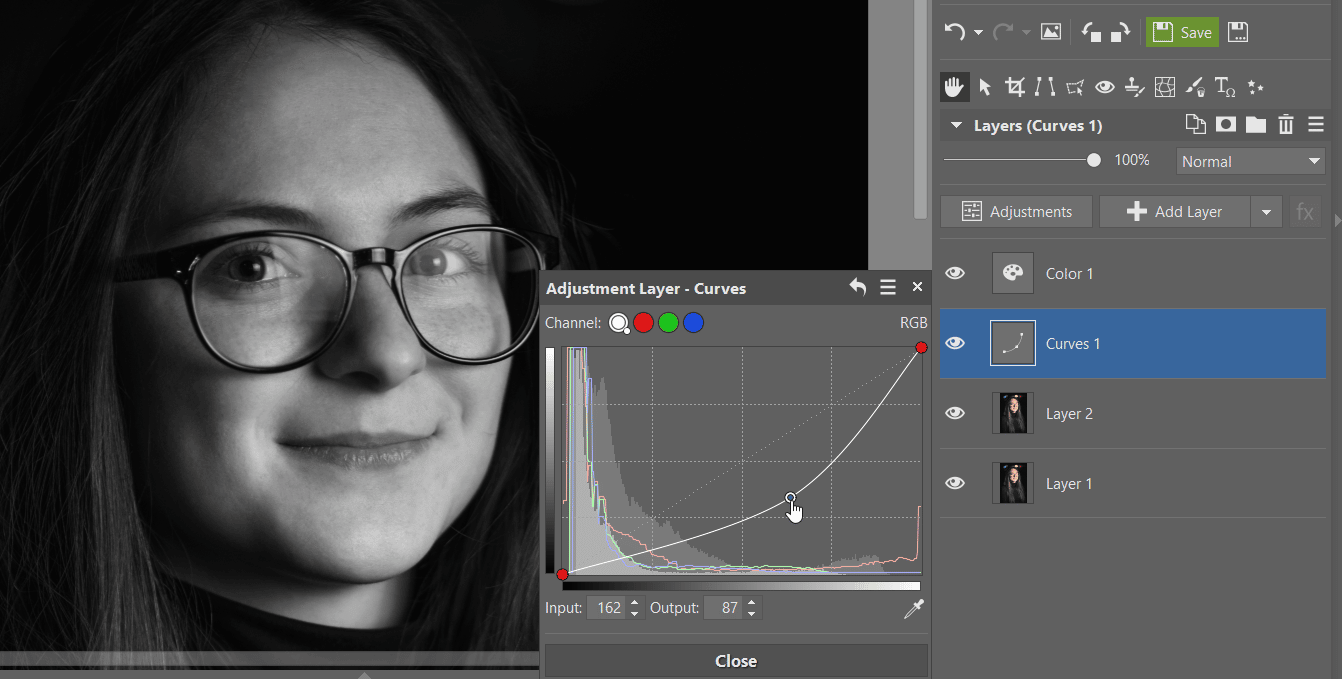Toggle visibility of Layer 2
Viewport: 1342px width, 679px height.
point(956,413)
